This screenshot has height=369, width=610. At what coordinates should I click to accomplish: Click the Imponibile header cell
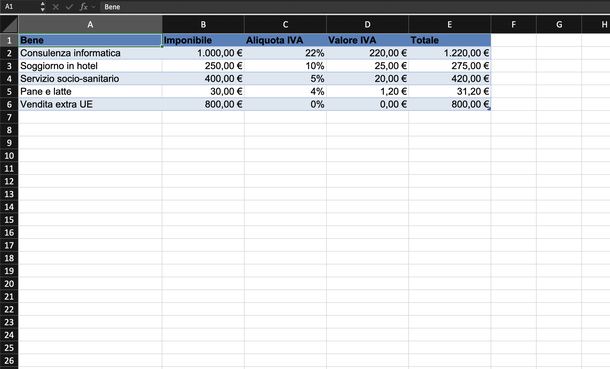coord(203,40)
